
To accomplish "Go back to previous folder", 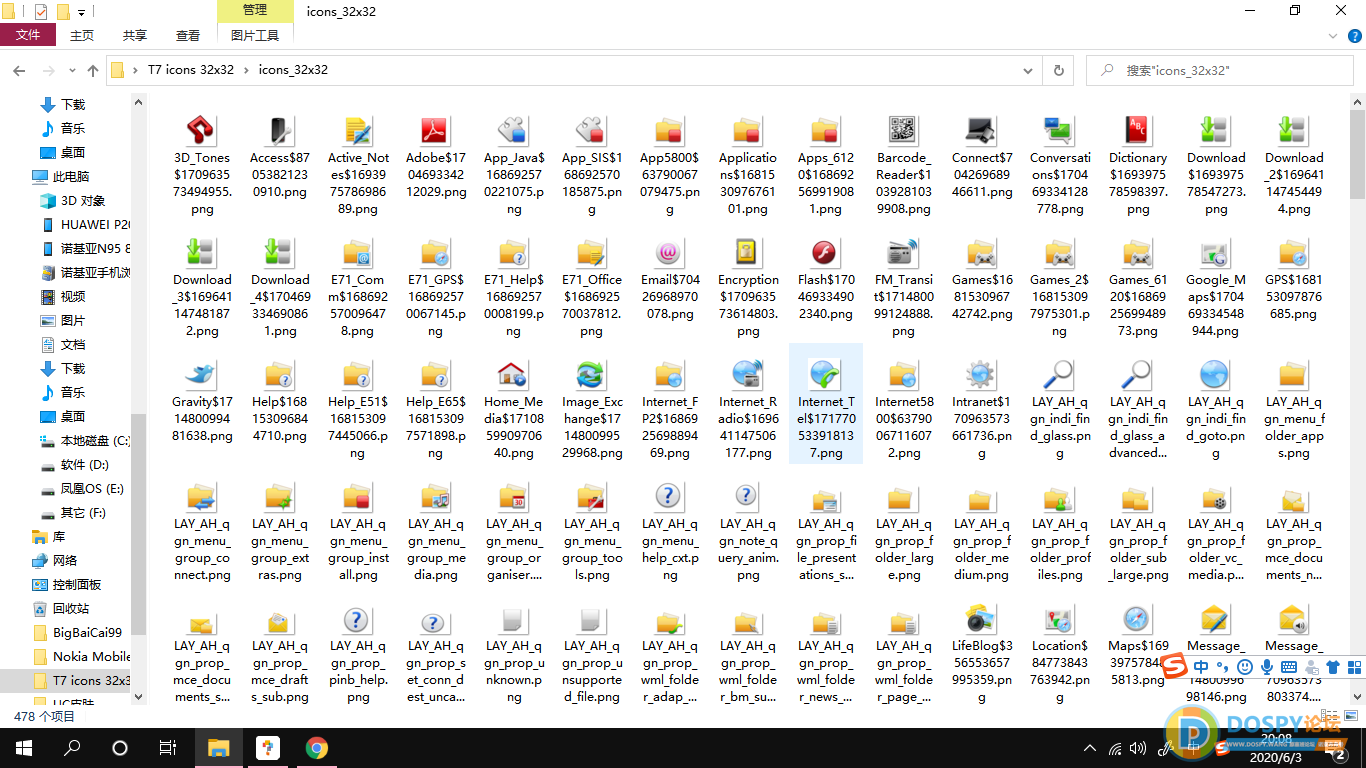I will (19, 71).
